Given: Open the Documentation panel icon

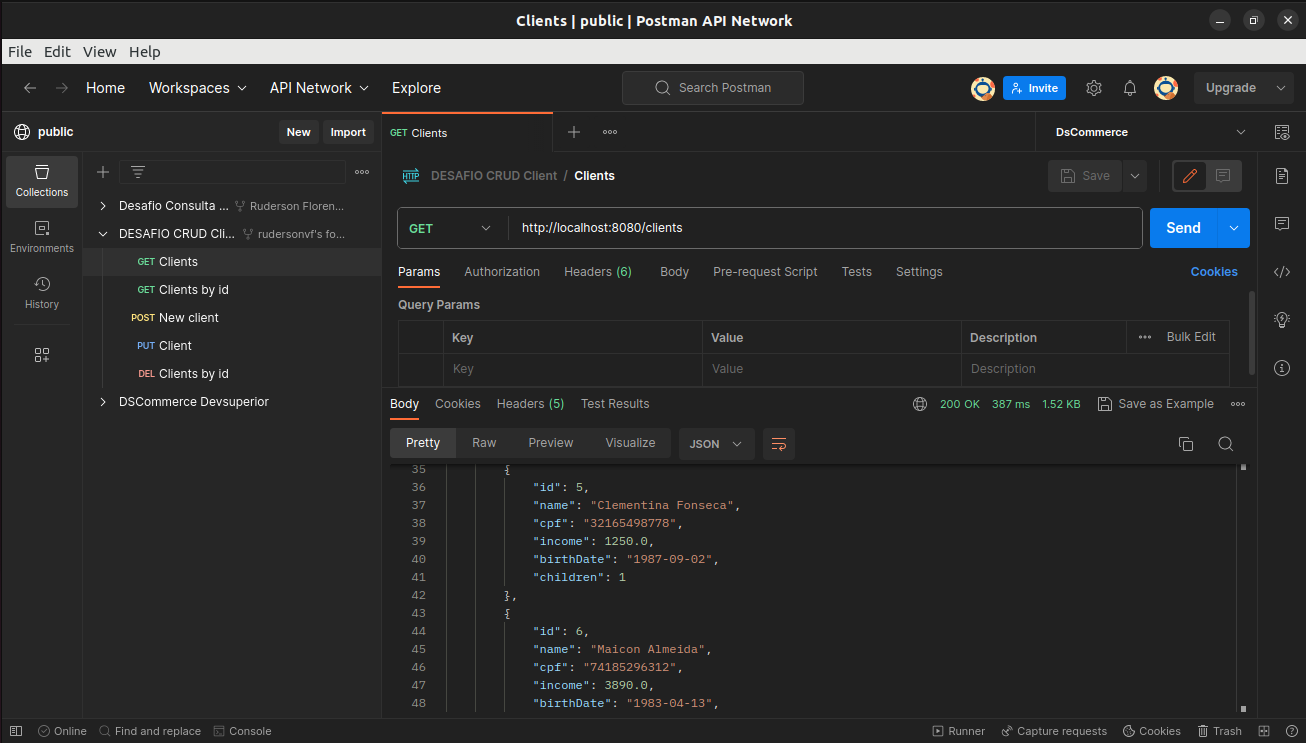Looking at the screenshot, I should point(1282,176).
